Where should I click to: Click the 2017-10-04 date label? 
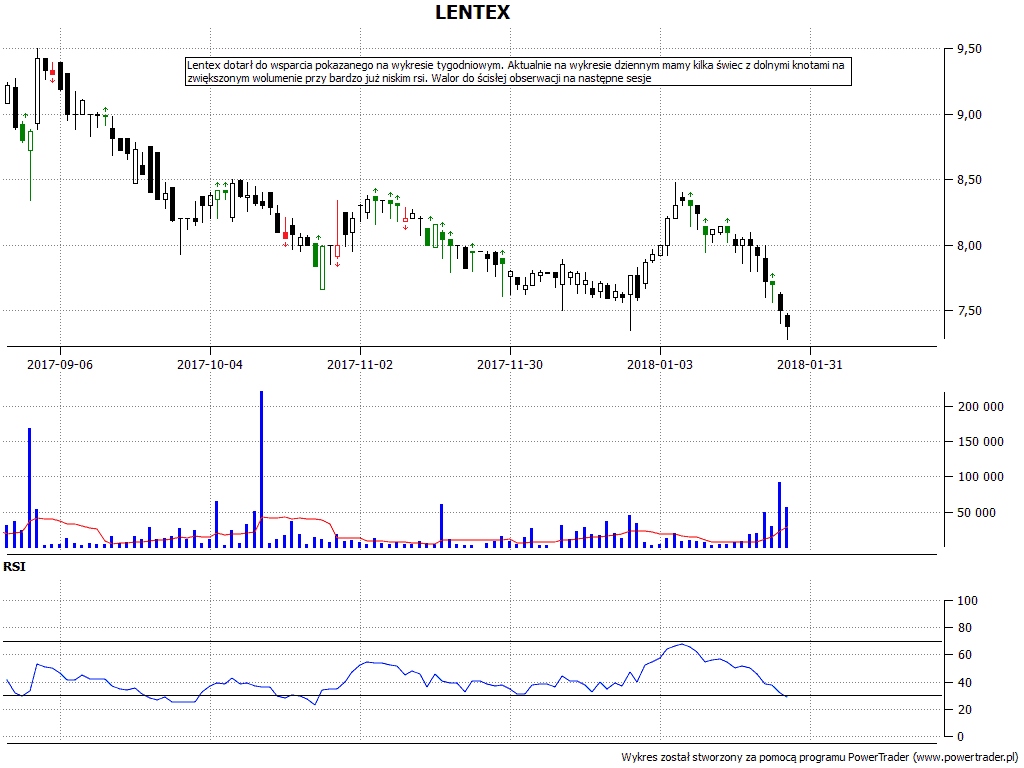[x=210, y=364]
